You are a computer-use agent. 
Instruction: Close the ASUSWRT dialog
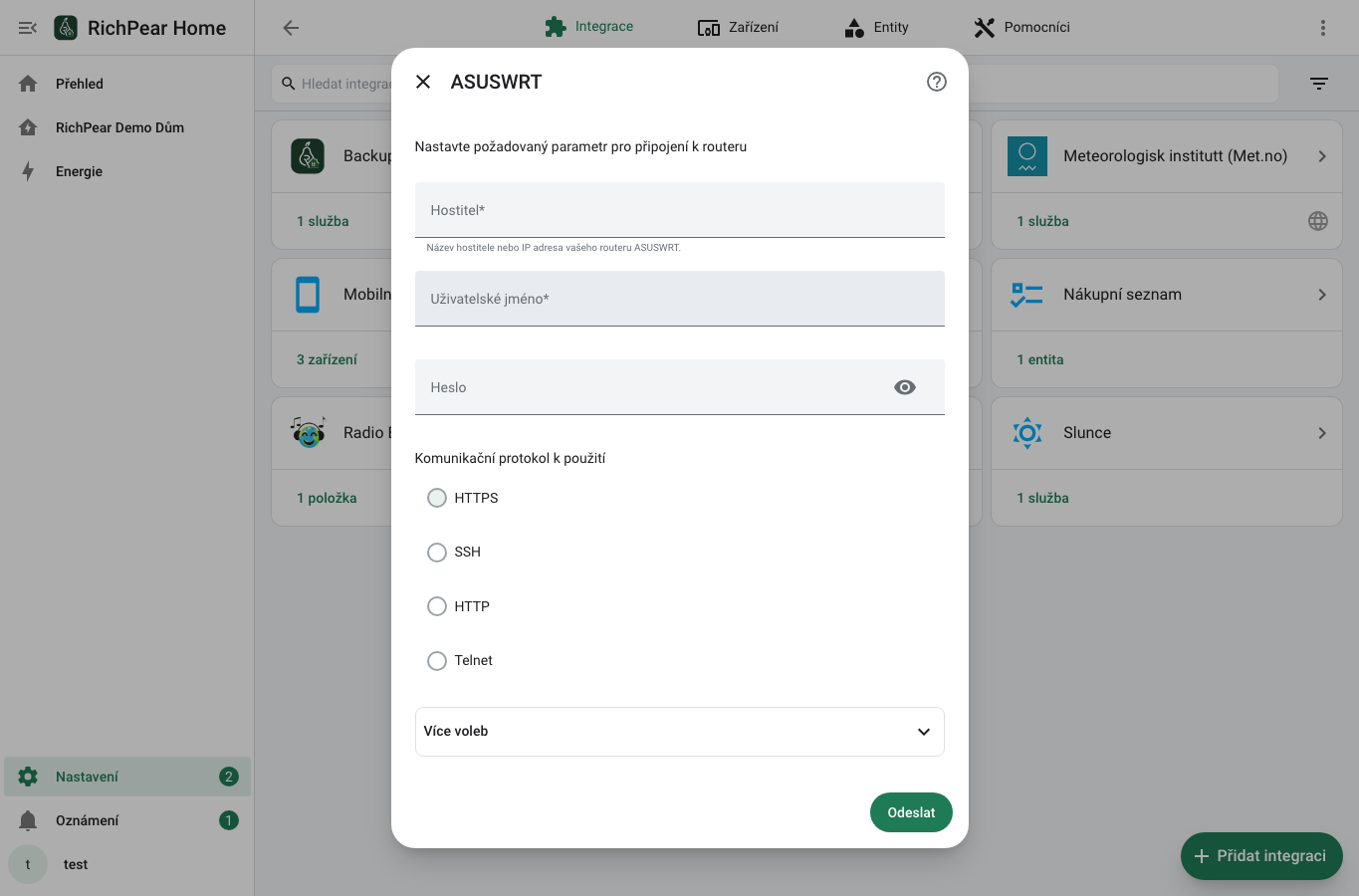pyautogui.click(x=423, y=82)
